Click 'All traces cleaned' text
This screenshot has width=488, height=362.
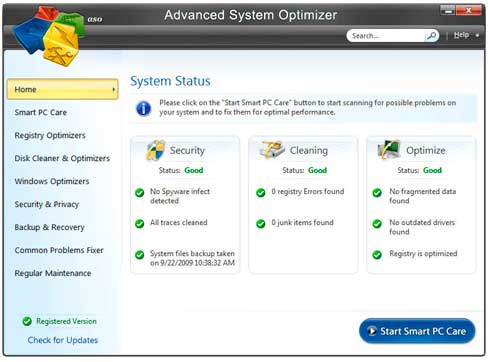point(179,223)
